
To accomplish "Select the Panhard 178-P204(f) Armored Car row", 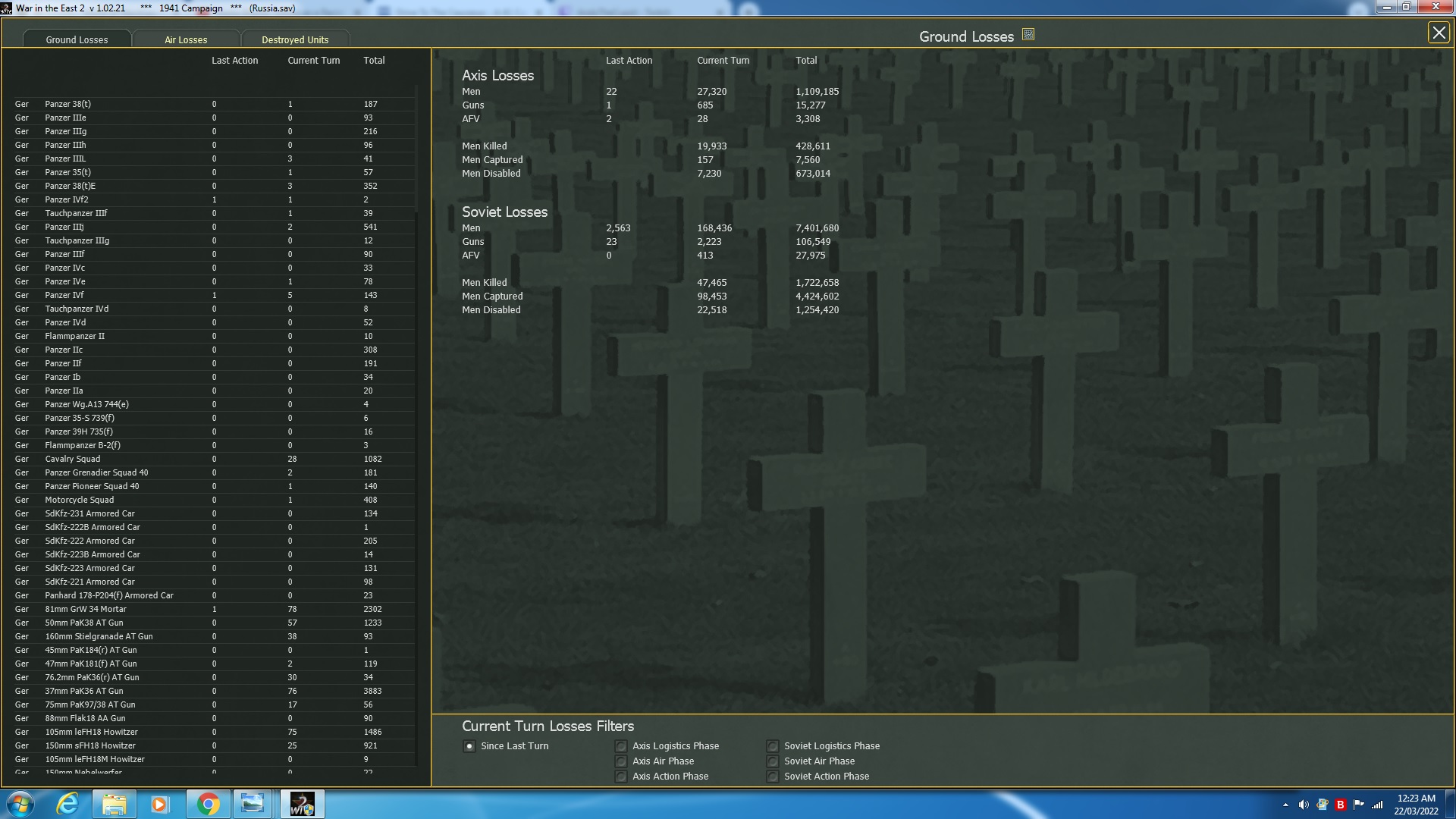I will (x=214, y=596).
